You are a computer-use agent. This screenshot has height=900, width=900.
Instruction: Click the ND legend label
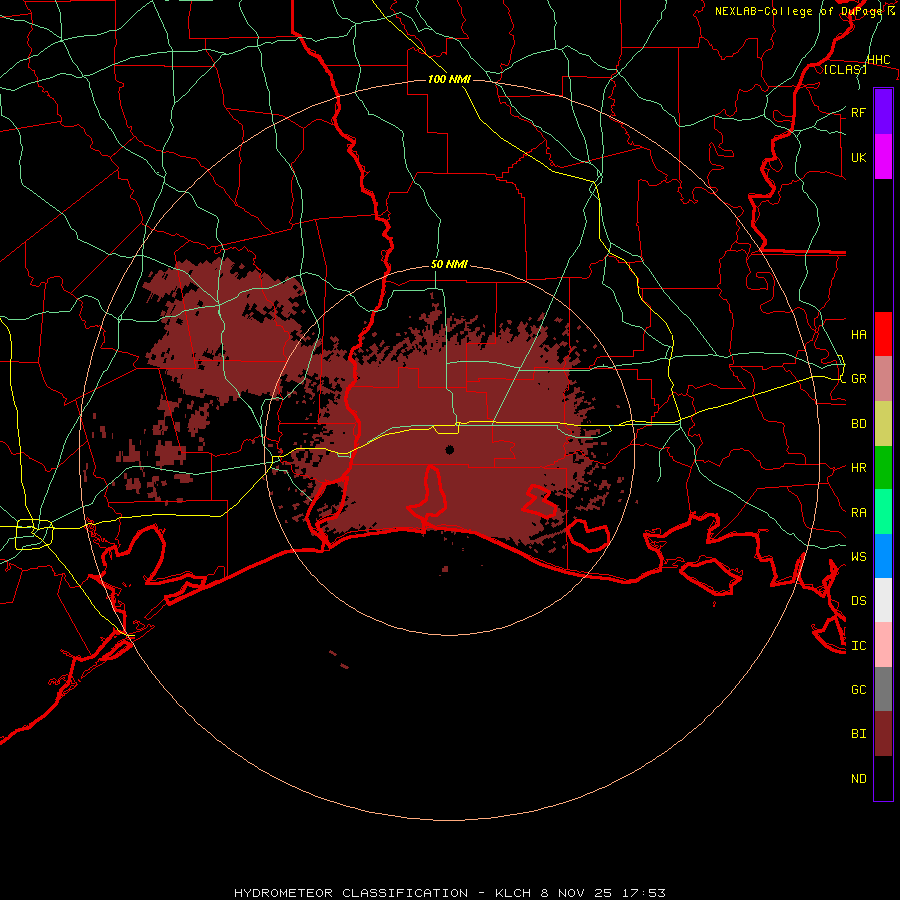coord(858,779)
